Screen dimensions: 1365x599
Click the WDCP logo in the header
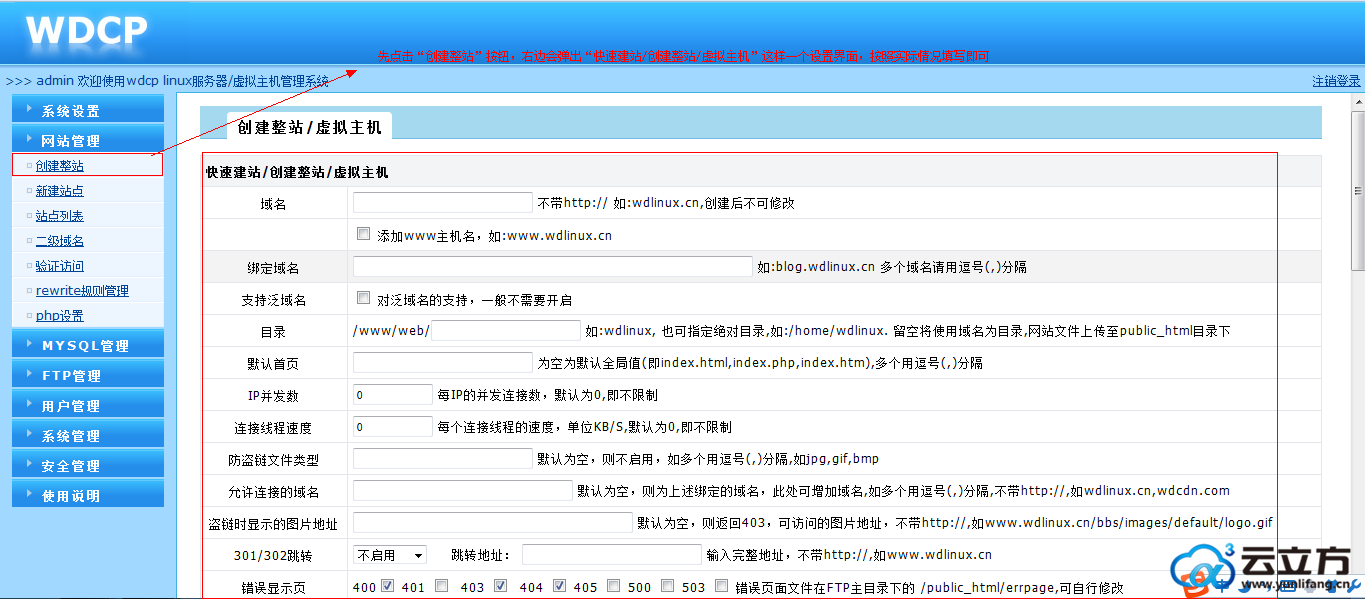(86, 31)
